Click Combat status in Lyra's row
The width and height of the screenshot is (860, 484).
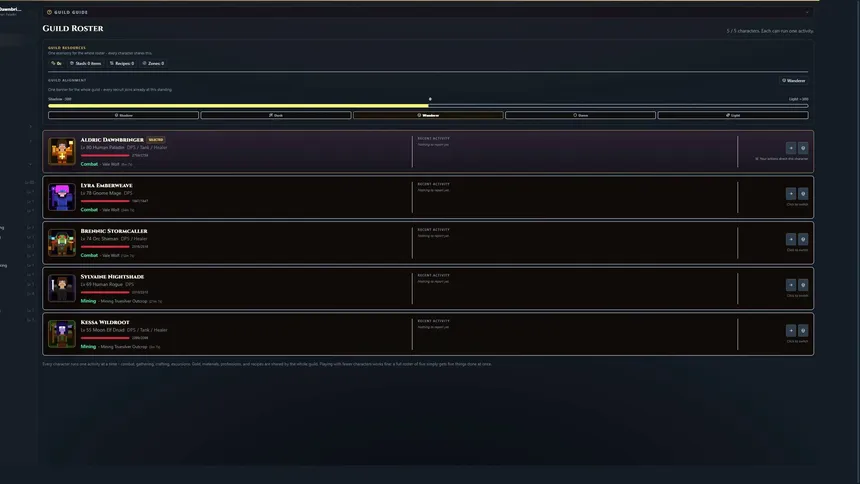point(89,210)
